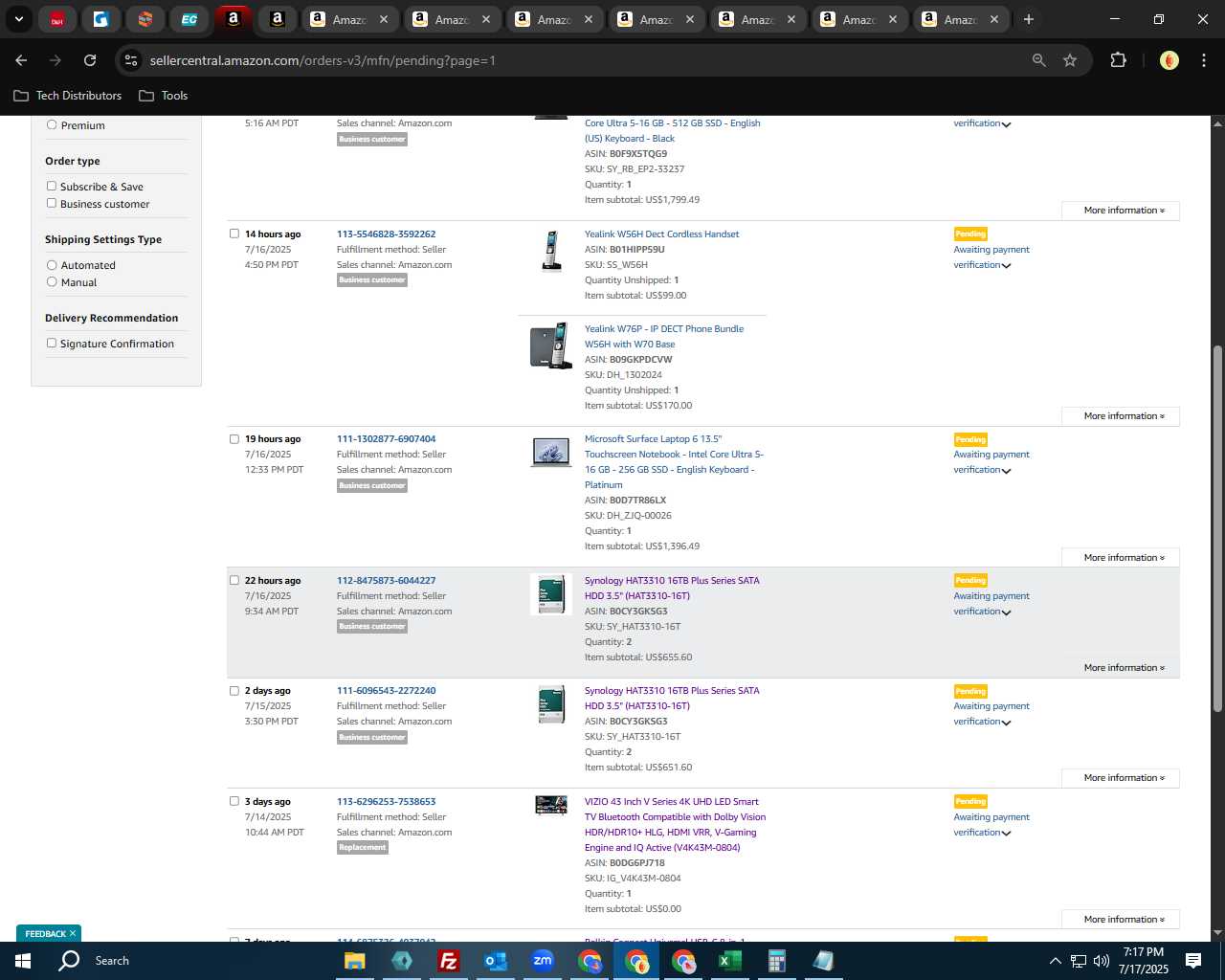
Task: Open Excel from the taskbar
Action: pos(729,961)
